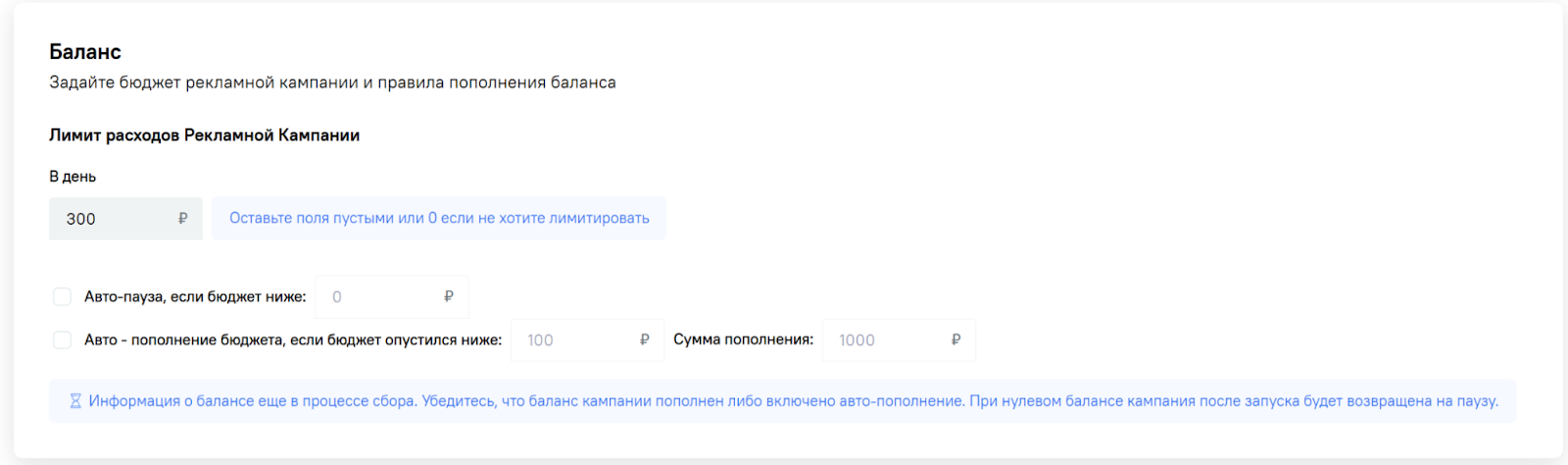The width and height of the screenshot is (1568, 465).
Task: Click the balance info banner text
Action: click(x=792, y=401)
